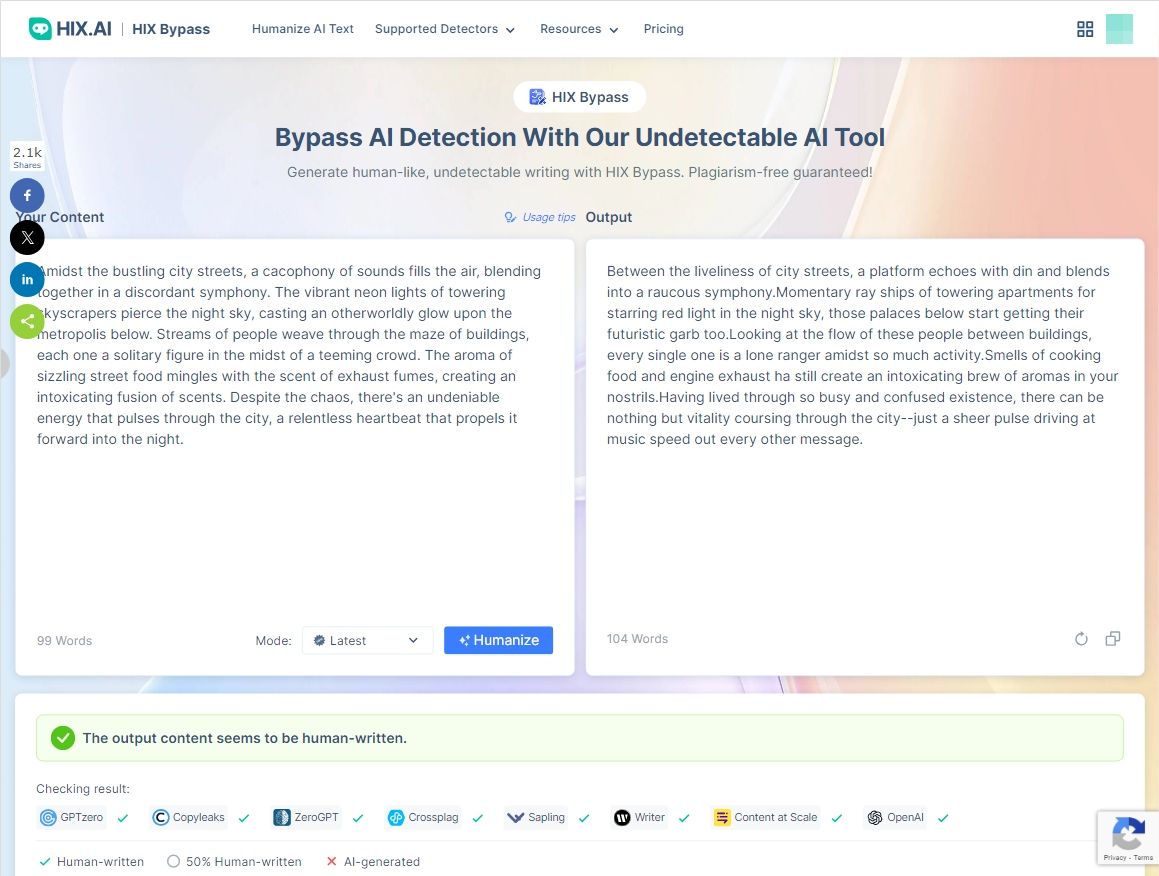The height and width of the screenshot is (876, 1159).
Task: Click the Content at Scale label
Action: [x=775, y=818]
